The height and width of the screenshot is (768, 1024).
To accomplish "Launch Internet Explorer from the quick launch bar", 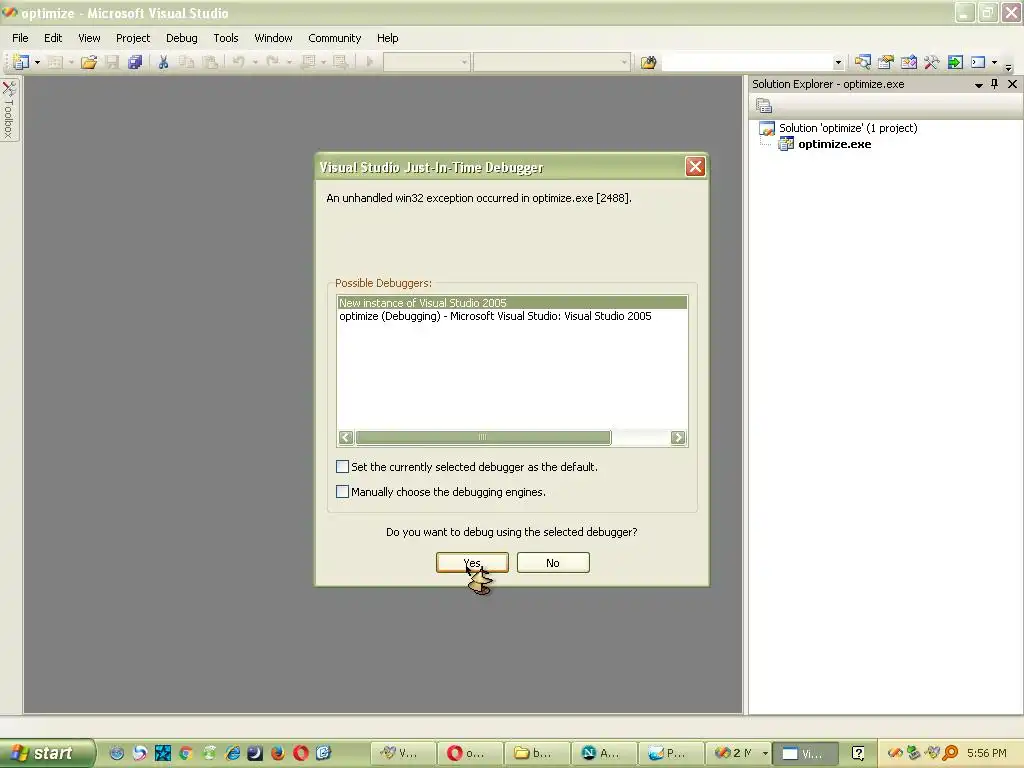I will coord(232,753).
